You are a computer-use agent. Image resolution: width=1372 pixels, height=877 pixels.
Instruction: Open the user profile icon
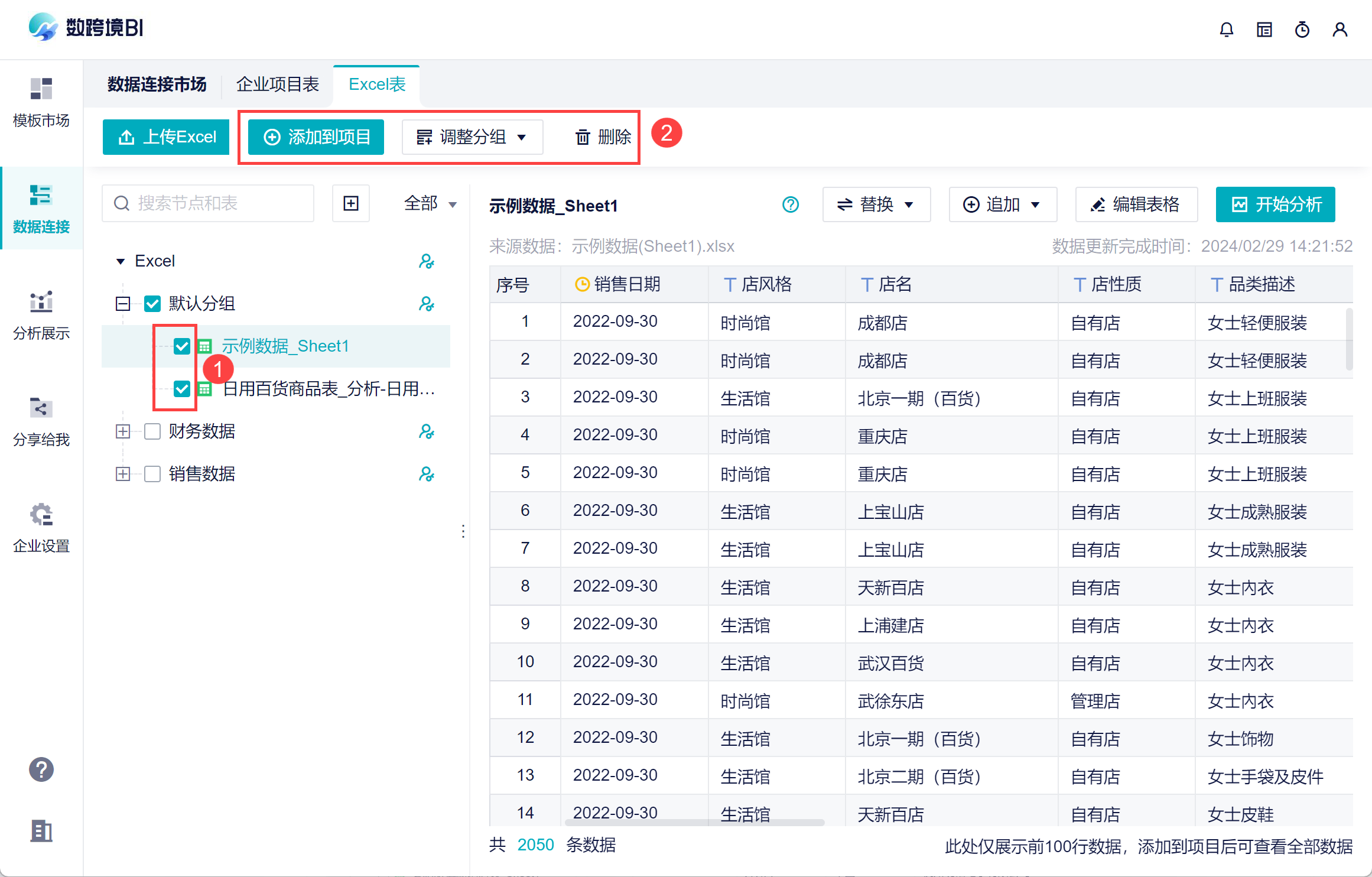pos(1340,30)
